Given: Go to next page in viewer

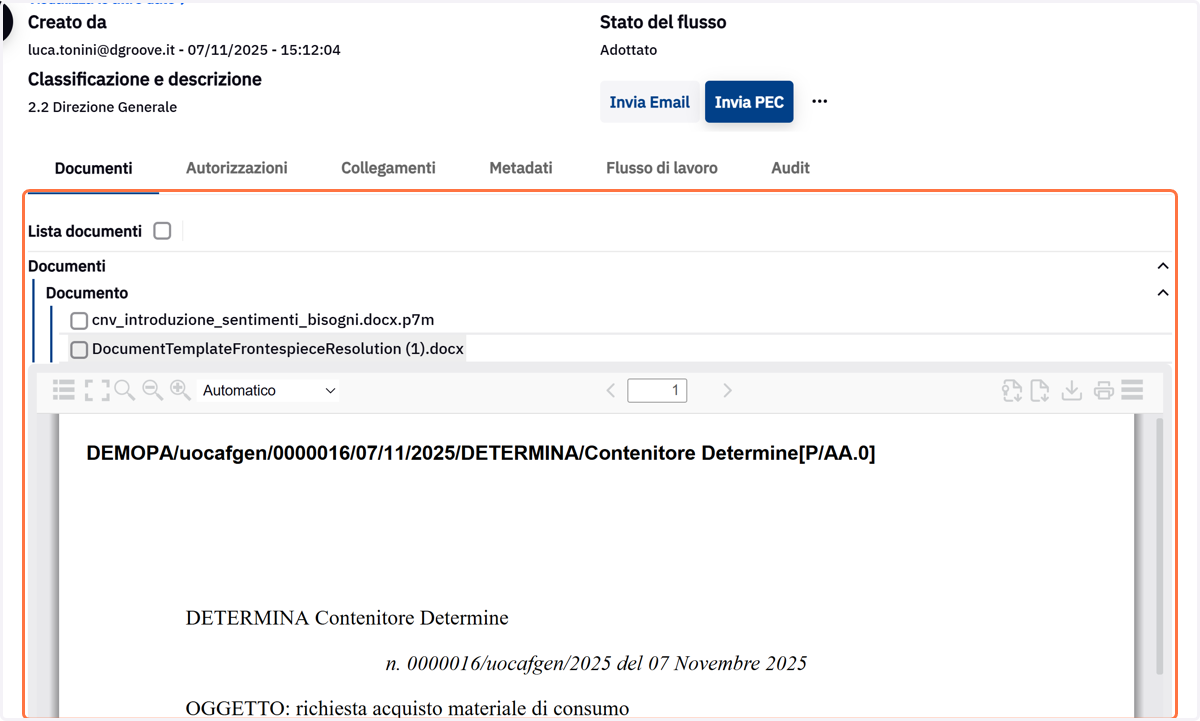Looking at the screenshot, I should click(x=727, y=391).
